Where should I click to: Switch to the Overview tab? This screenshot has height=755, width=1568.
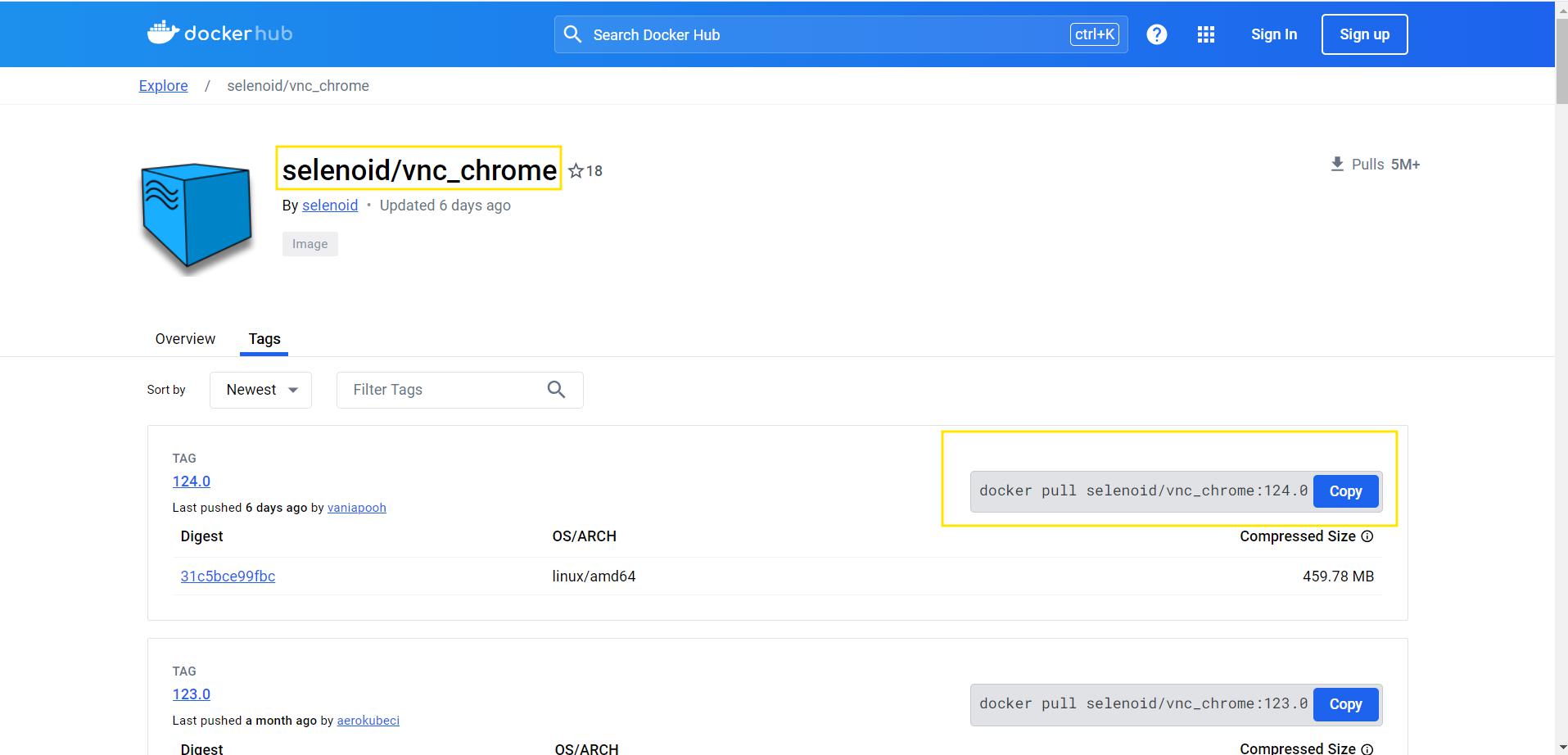point(185,339)
